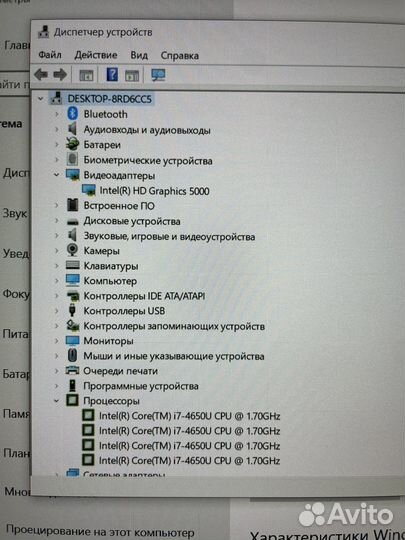Screen dimensions: 405x540
Task: Click the Аудиовходы и аудиовыходы speaker icon
Action: tap(72, 129)
